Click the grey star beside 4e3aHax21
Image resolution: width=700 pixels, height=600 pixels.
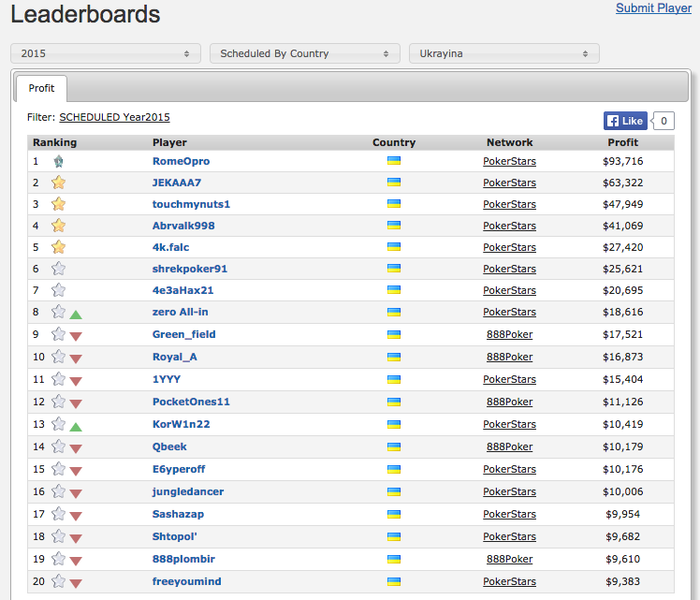tap(58, 290)
